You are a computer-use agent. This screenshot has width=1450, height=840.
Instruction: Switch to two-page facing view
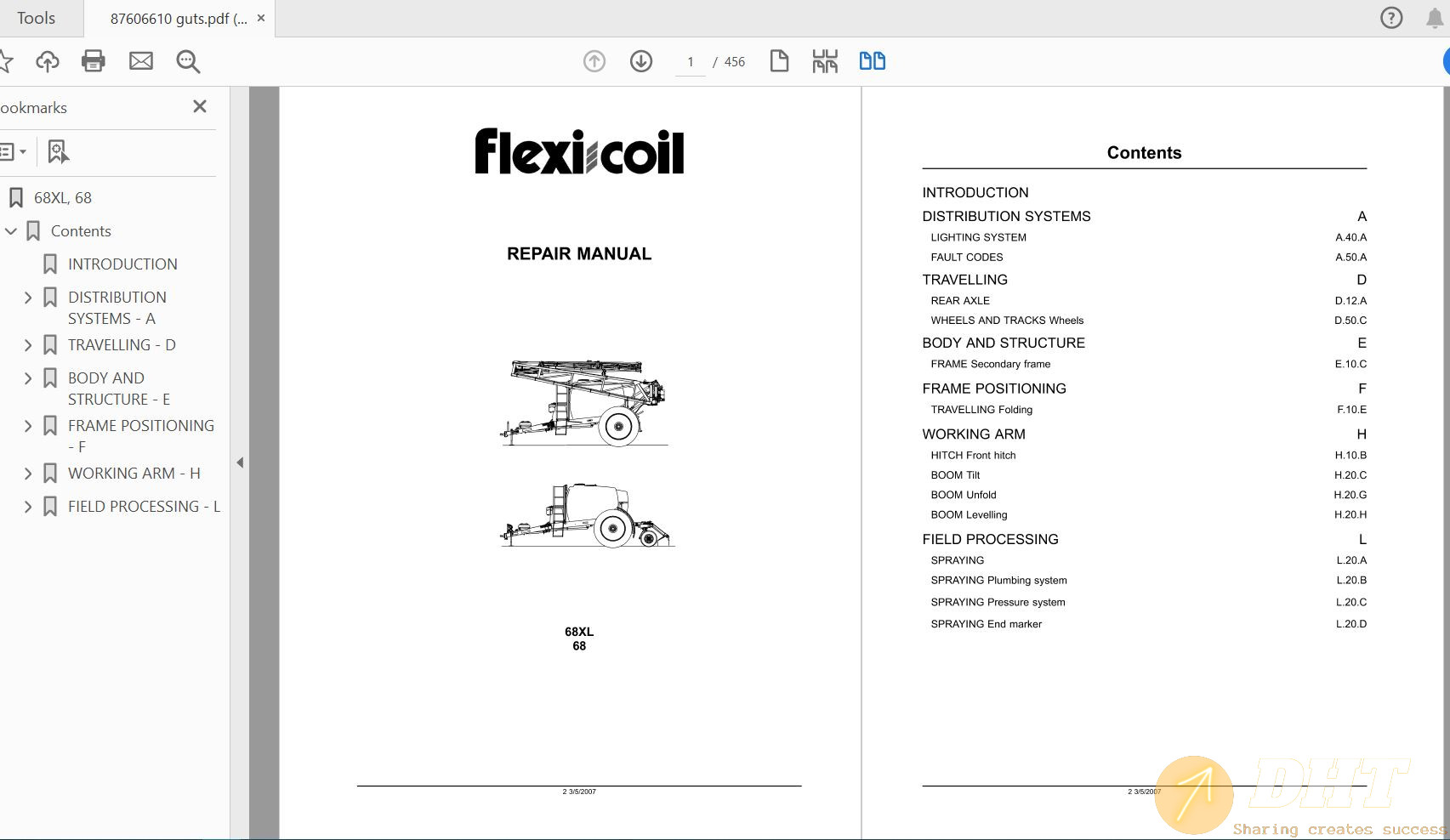click(872, 60)
